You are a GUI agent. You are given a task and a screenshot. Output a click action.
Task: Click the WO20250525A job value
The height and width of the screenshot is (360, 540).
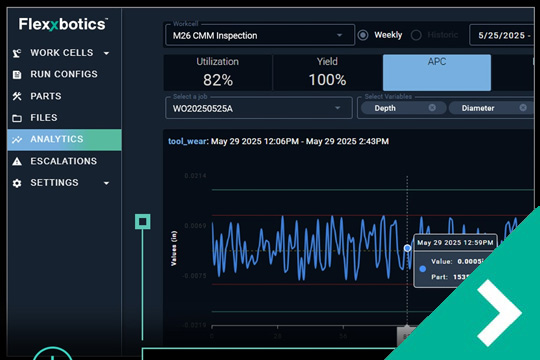click(x=203, y=109)
